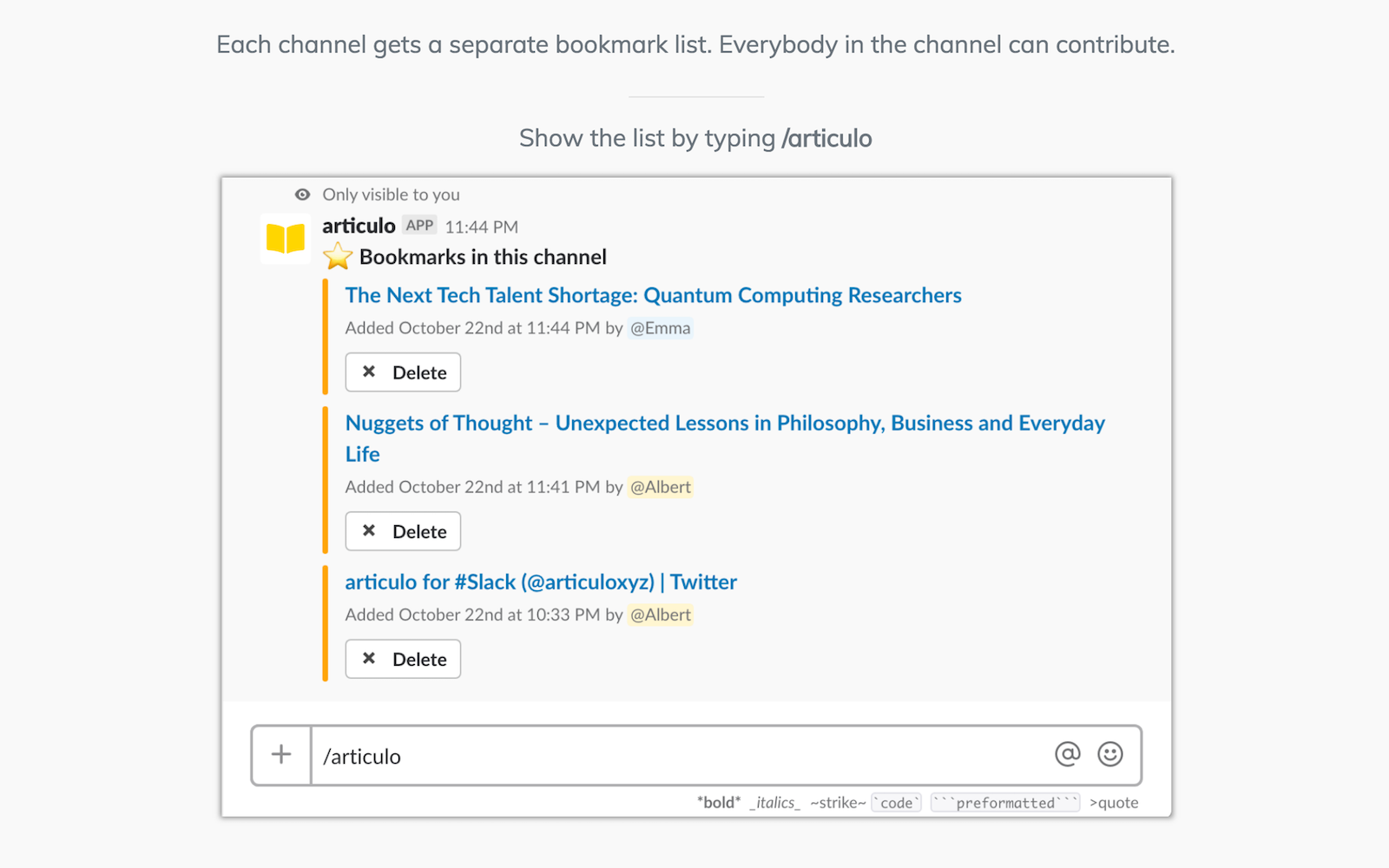Click the eye icon next to Only visible to you

pos(302,194)
